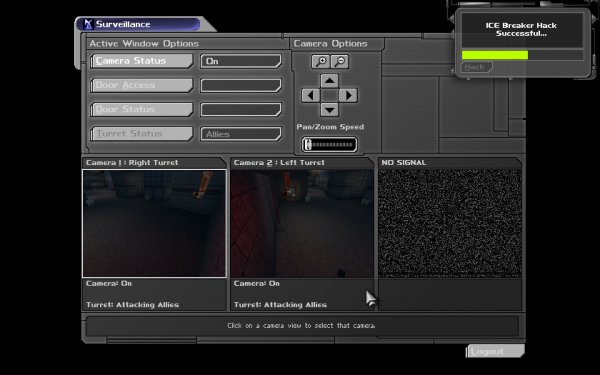
Task: Click the Active Window Options header
Action: tap(144, 44)
